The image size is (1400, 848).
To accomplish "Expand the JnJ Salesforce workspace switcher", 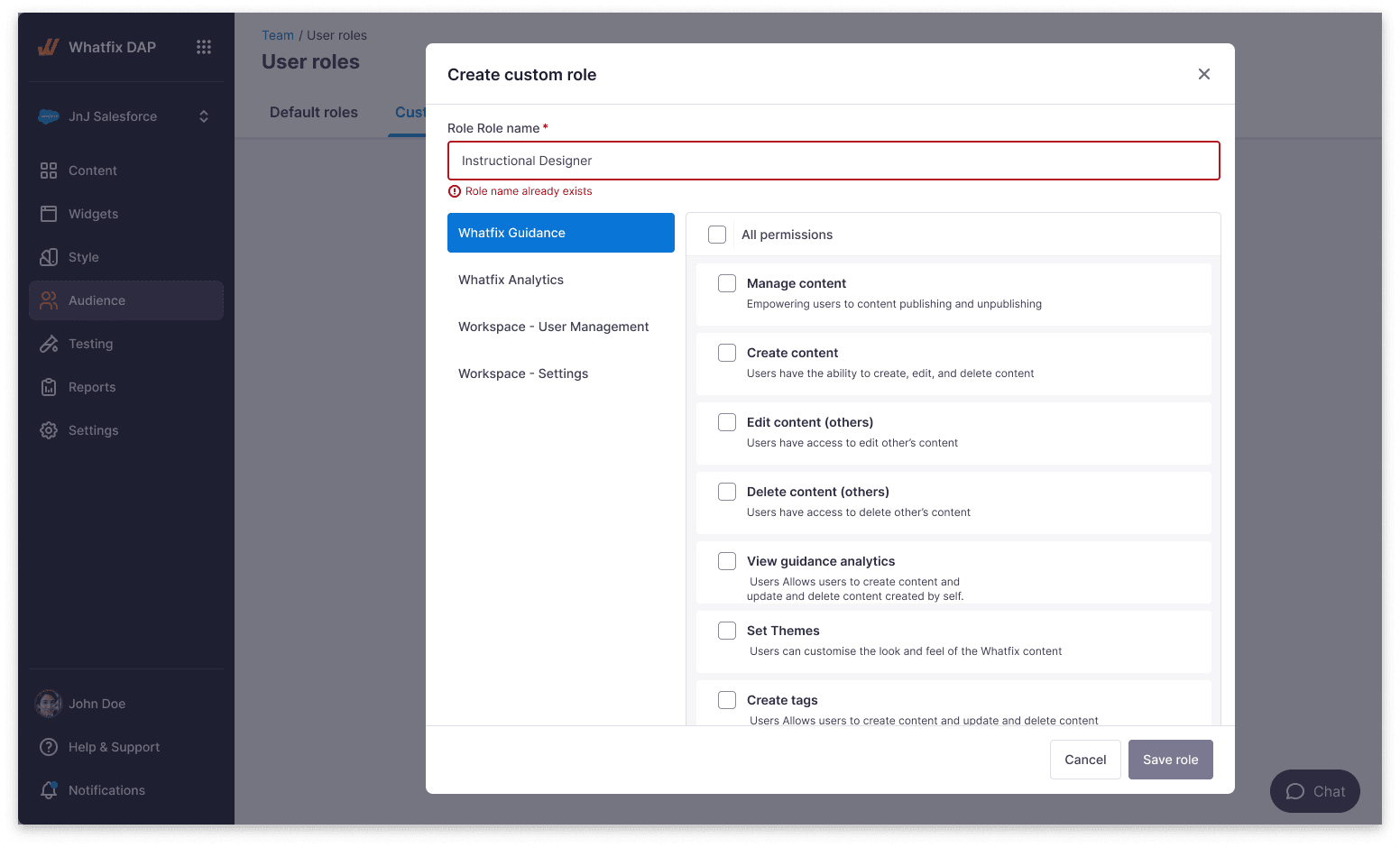I will click(126, 116).
